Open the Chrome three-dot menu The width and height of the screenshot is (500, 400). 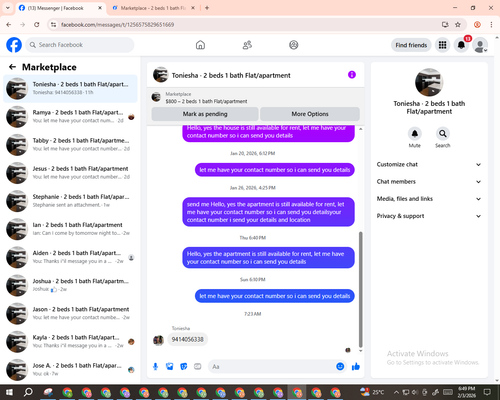tap(491, 25)
